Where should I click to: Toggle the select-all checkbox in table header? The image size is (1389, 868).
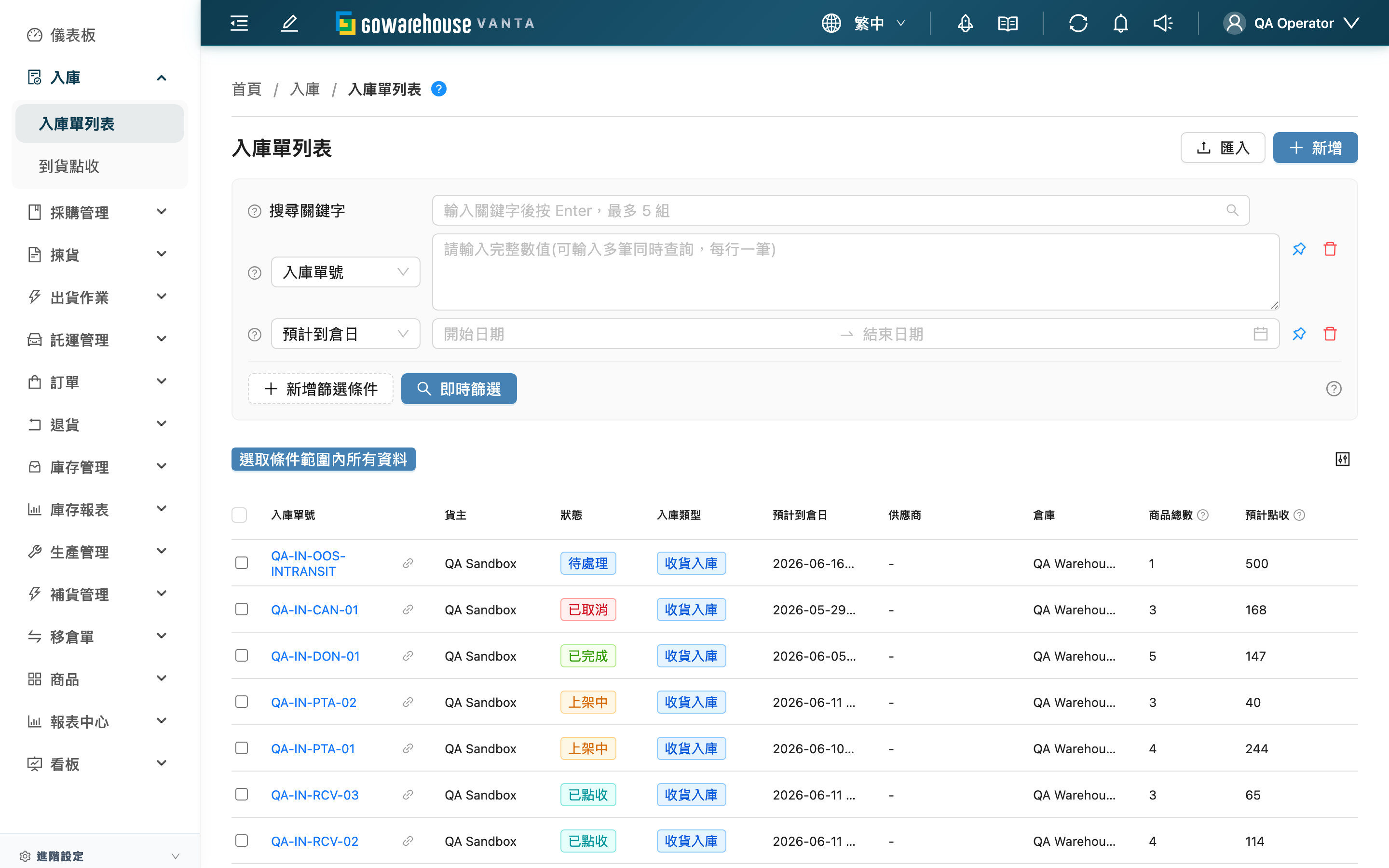pos(239,515)
